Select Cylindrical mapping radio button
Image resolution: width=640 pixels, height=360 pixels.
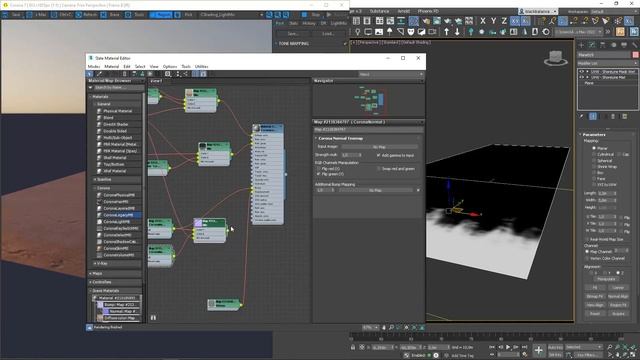pyautogui.click(x=593, y=154)
